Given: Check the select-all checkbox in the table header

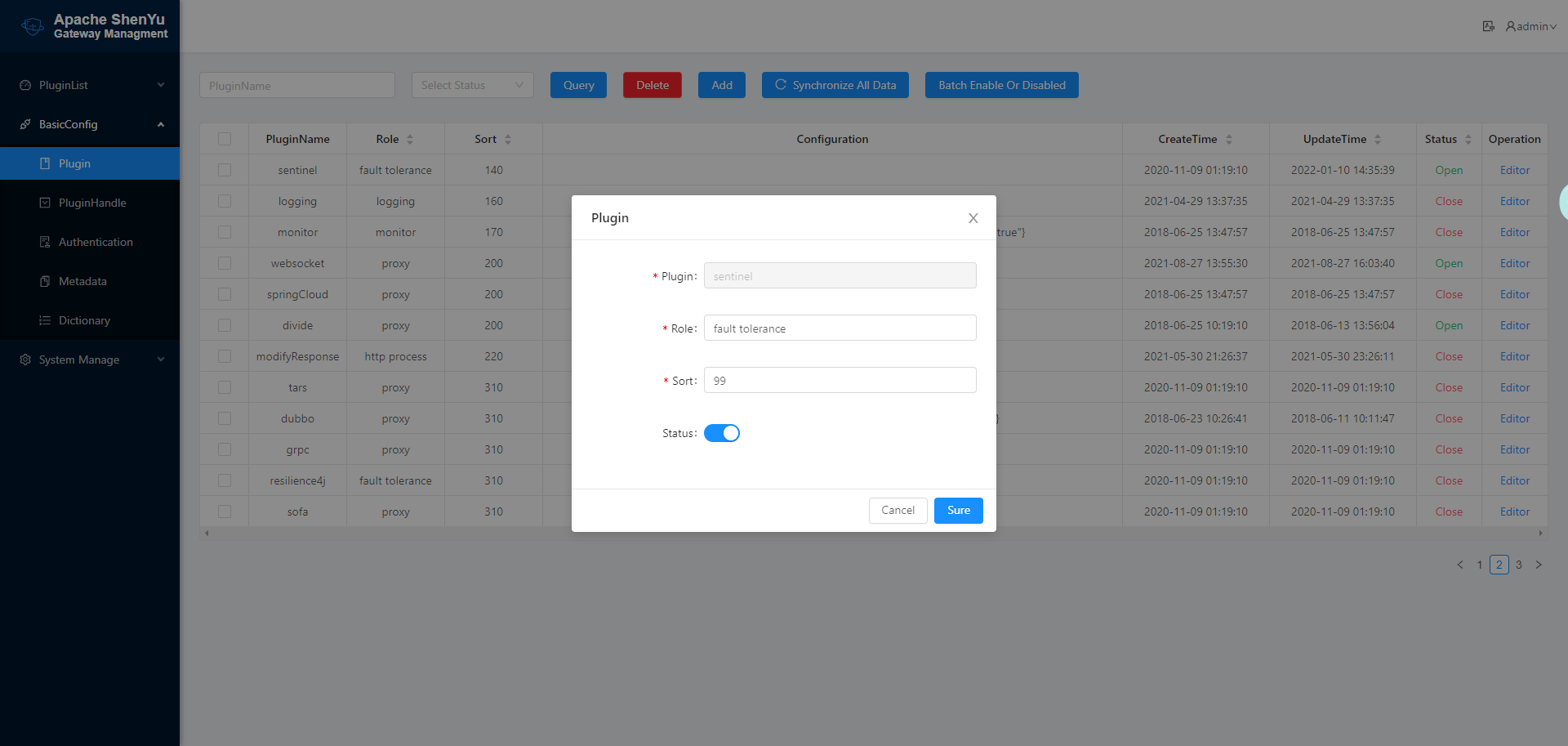Looking at the screenshot, I should click(225, 139).
